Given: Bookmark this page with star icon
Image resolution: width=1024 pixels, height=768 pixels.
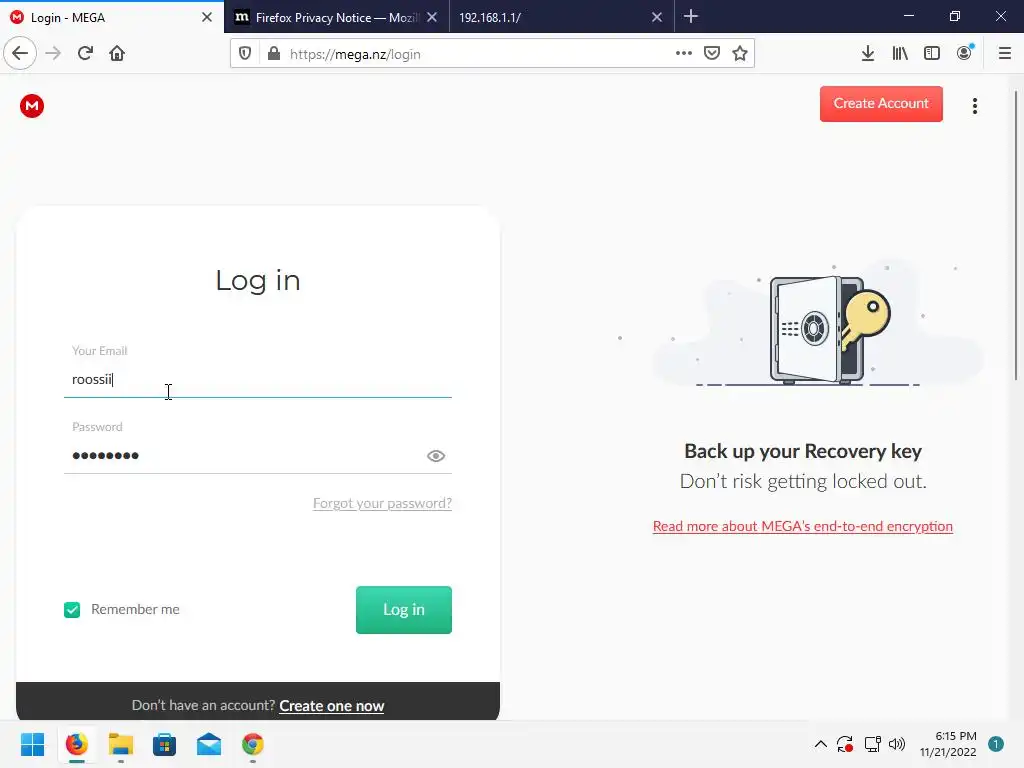Looking at the screenshot, I should (x=740, y=54).
